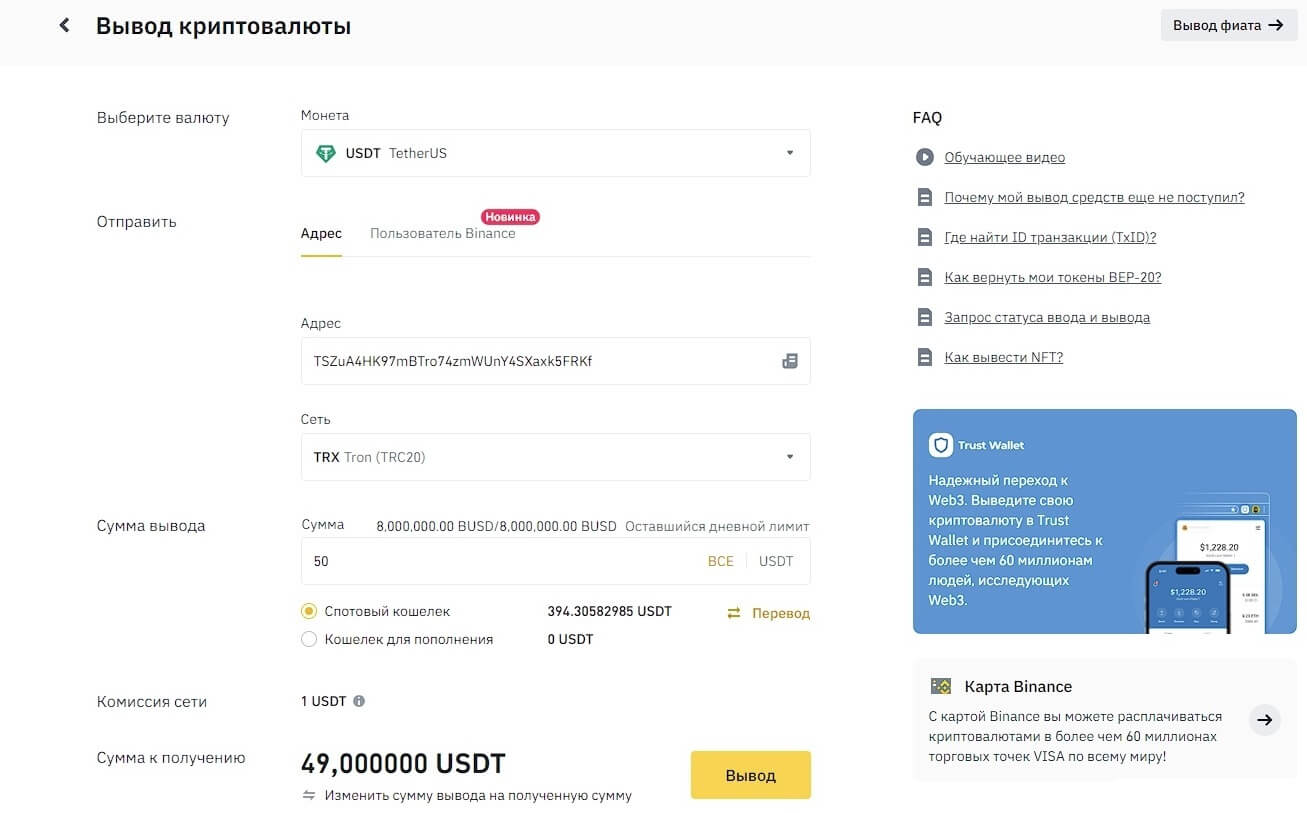Select Кошелек для пополнения radio option

[x=309, y=639]
